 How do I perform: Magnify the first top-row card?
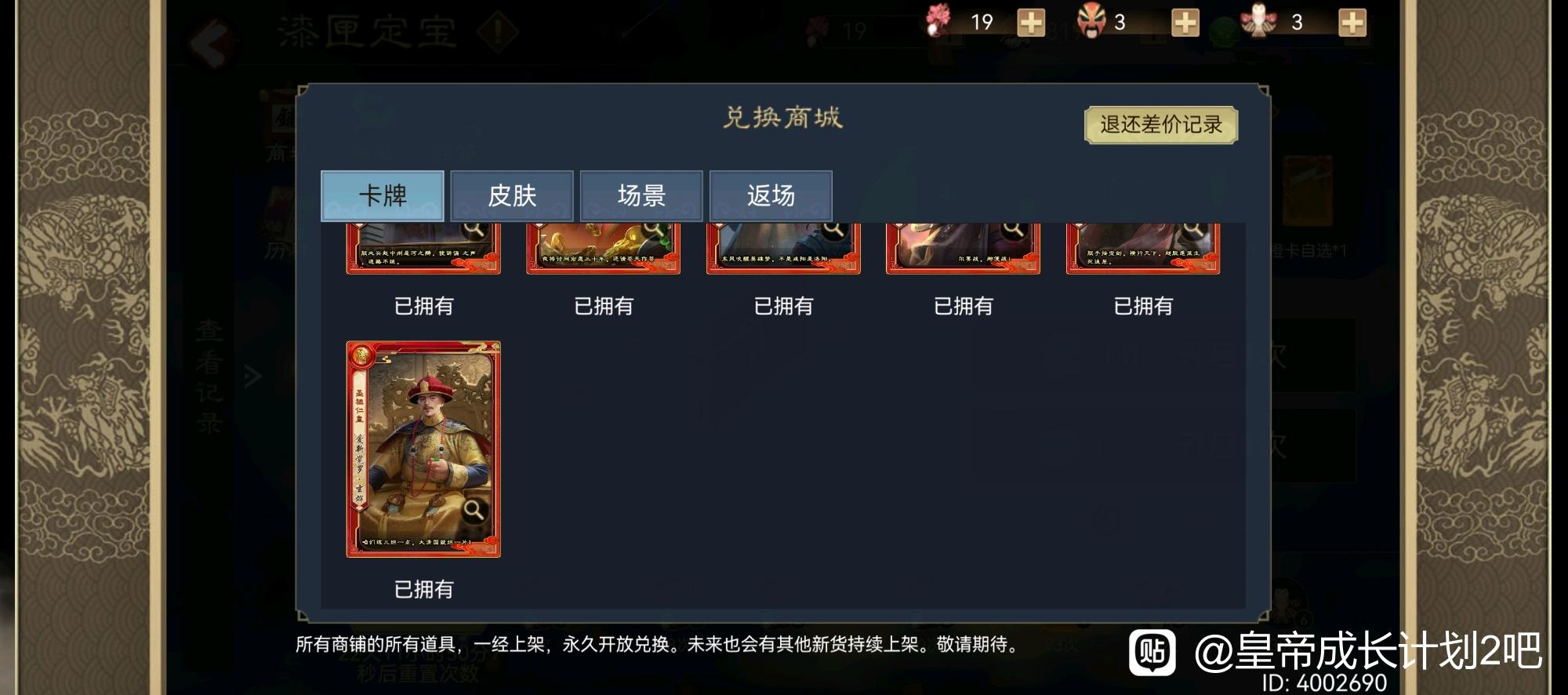click(474, 229)
